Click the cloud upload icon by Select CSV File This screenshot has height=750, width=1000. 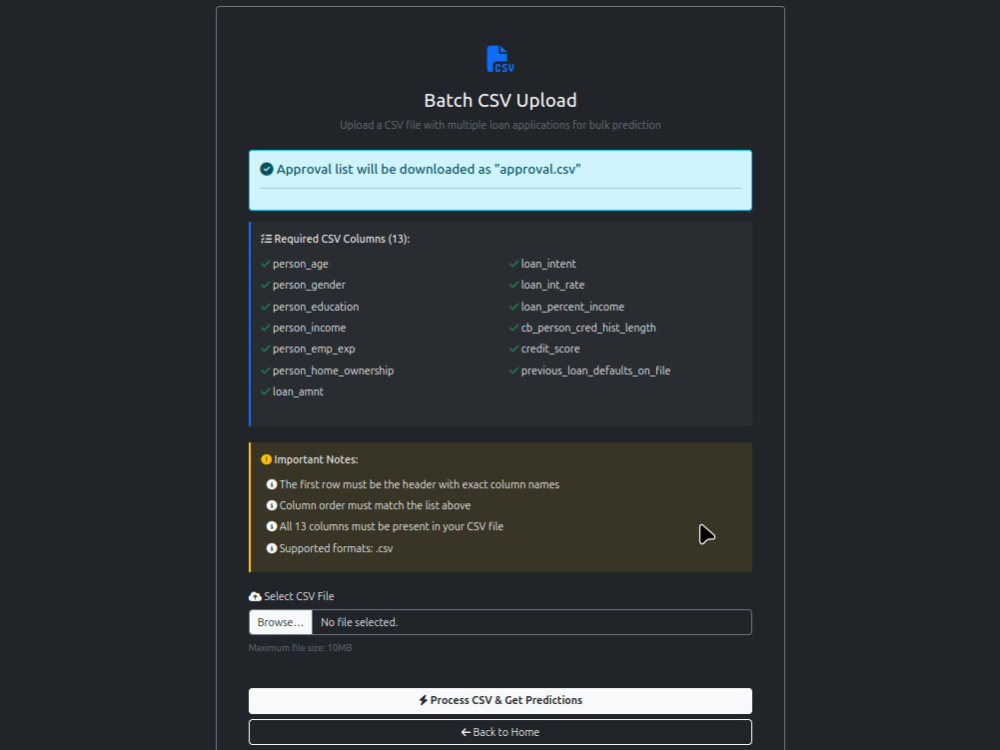[x=255, y=596]
